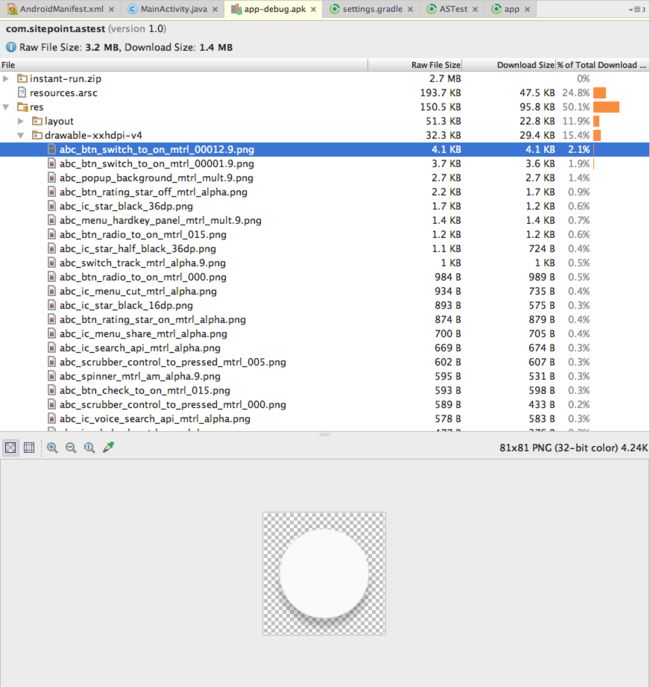This screenshot has height=687, width=650.
Task: Select abc_popup_background_mtrl_mult.9.png
Action: point(325,178)
